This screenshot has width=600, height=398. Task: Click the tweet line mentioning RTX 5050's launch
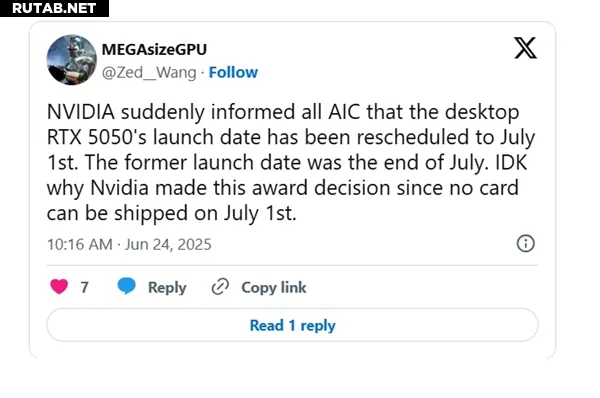[291, 137]
